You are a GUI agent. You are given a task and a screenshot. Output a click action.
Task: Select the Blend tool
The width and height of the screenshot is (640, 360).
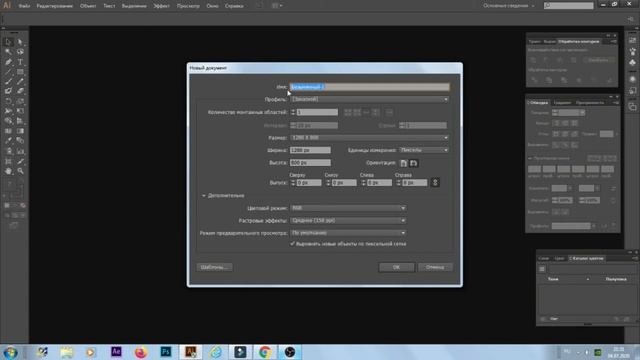(x=20, y=141)
